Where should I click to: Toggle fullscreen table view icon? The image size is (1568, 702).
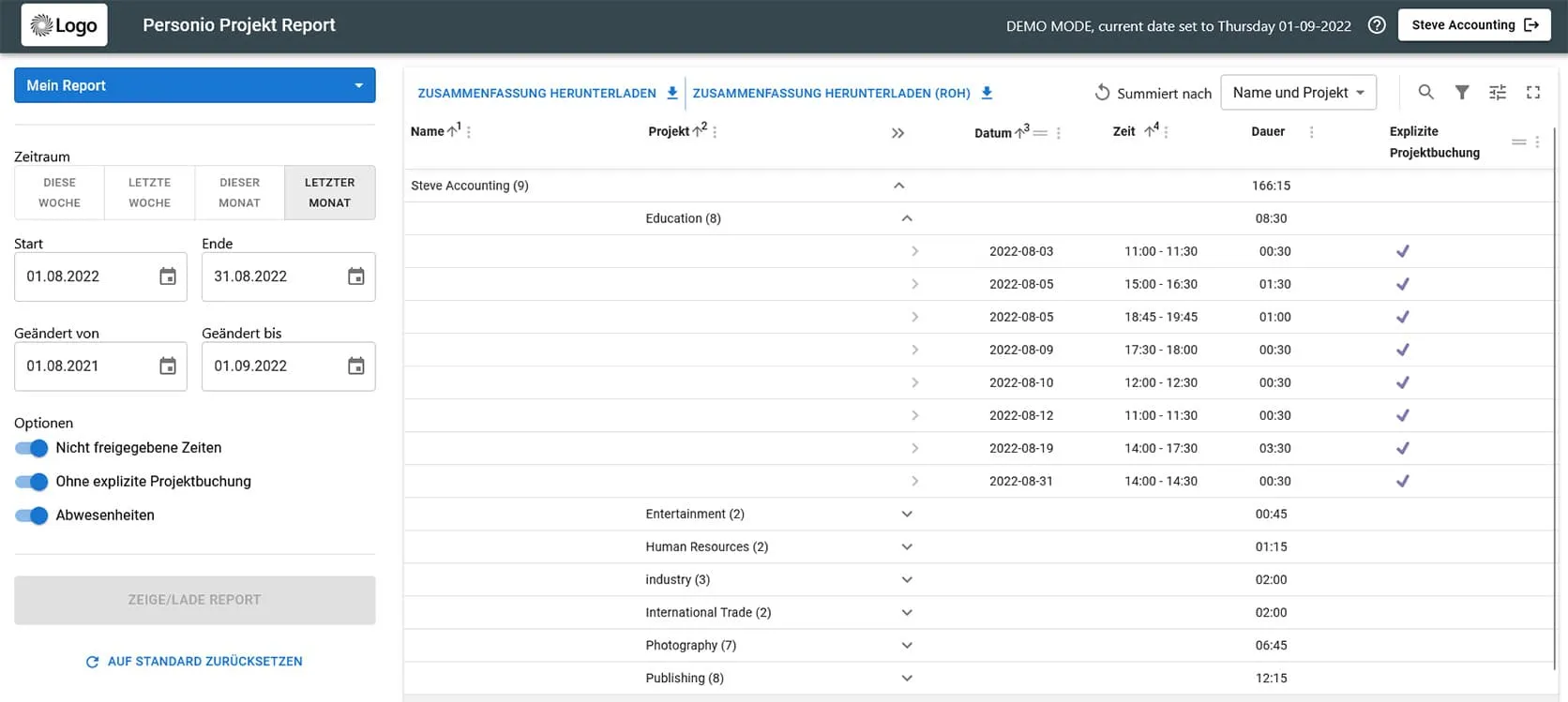[1533, 92]
